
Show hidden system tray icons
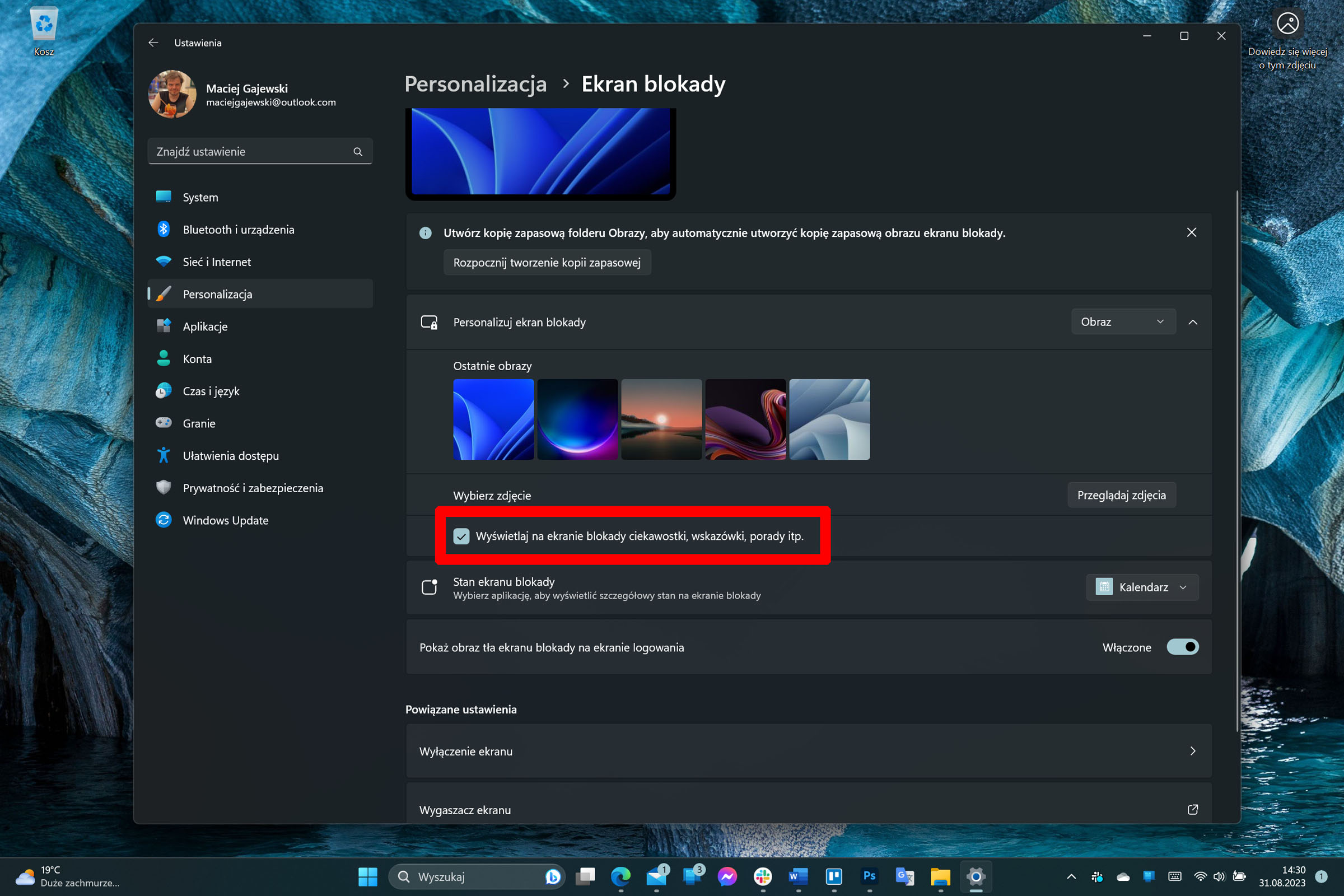(1071, 876)
